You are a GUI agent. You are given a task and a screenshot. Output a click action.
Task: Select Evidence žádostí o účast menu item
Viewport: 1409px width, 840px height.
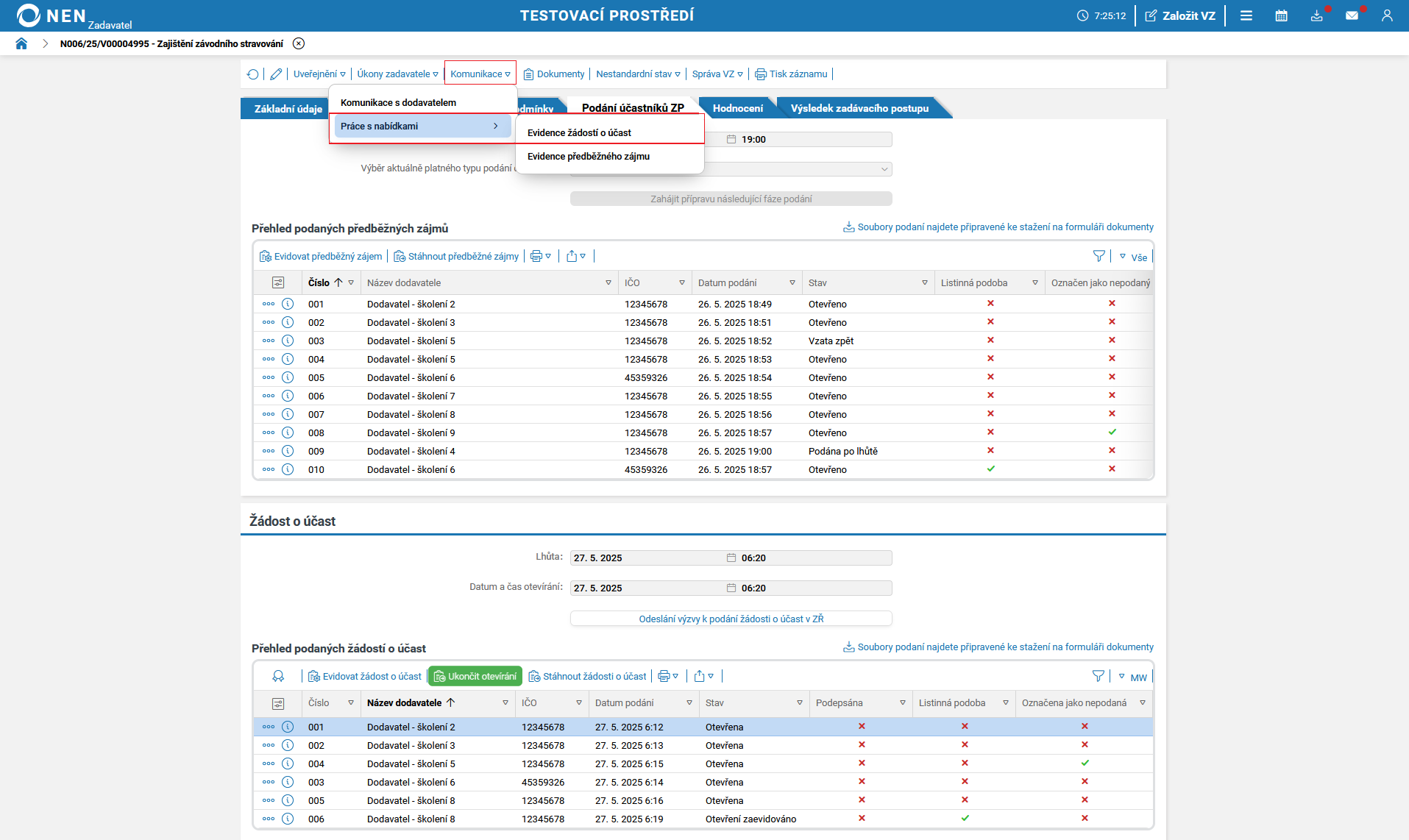click(x=579, y=132)
